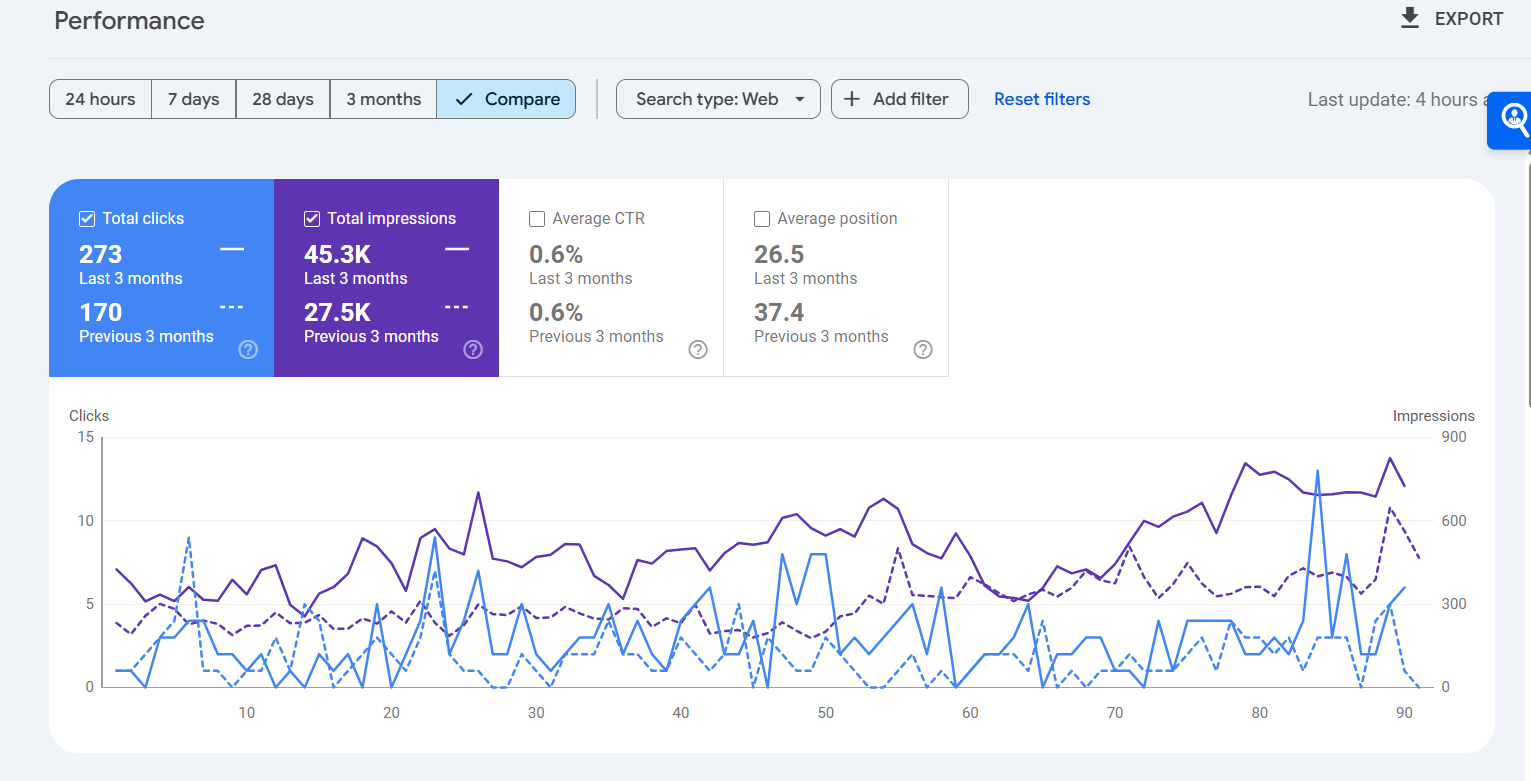Click the tallest solid blue clicks spike
Viewport: 1531px width, 781px height.
pyautogui.click(x=1317, y=471)
